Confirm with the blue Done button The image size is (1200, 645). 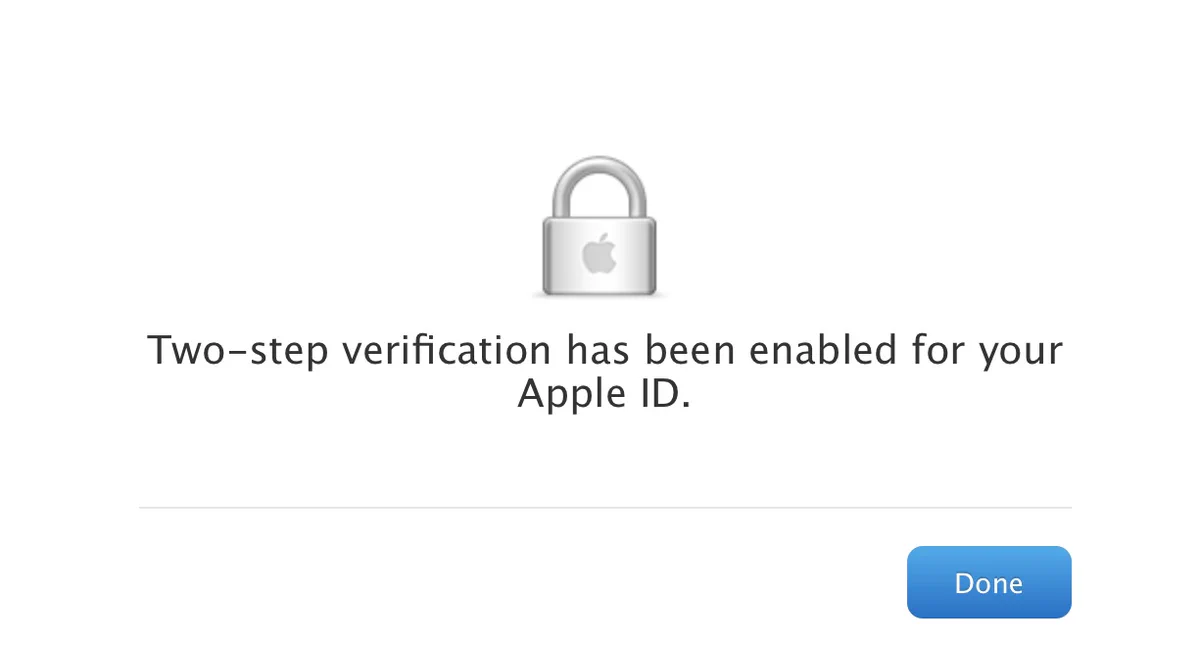coord(988,582)
